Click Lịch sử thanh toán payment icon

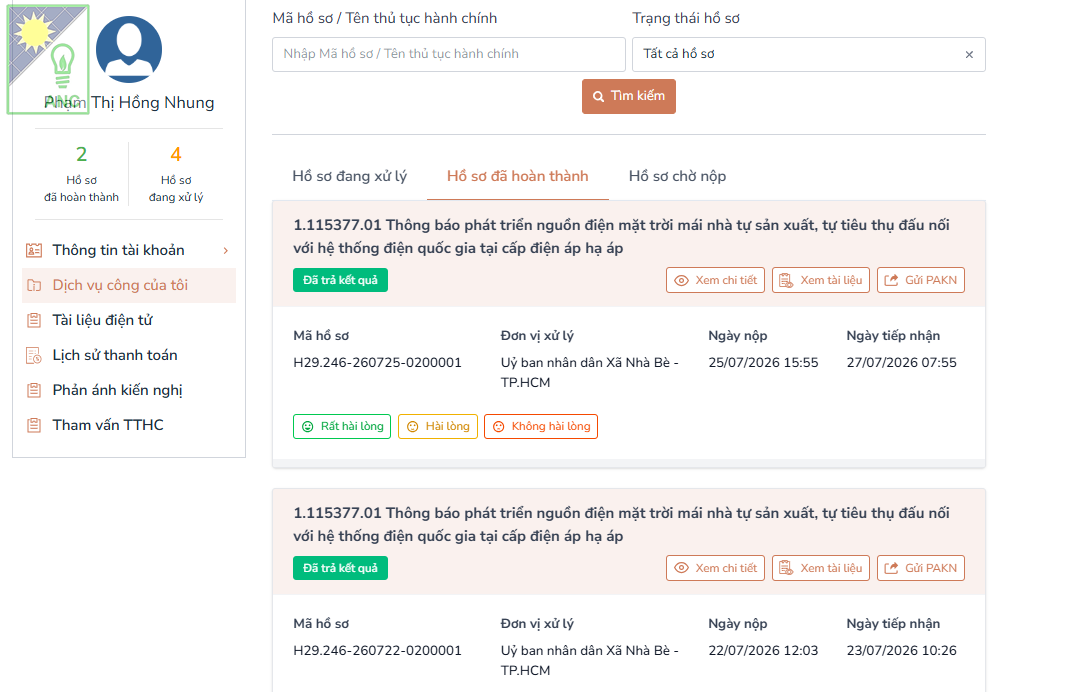tap(34, 355)
